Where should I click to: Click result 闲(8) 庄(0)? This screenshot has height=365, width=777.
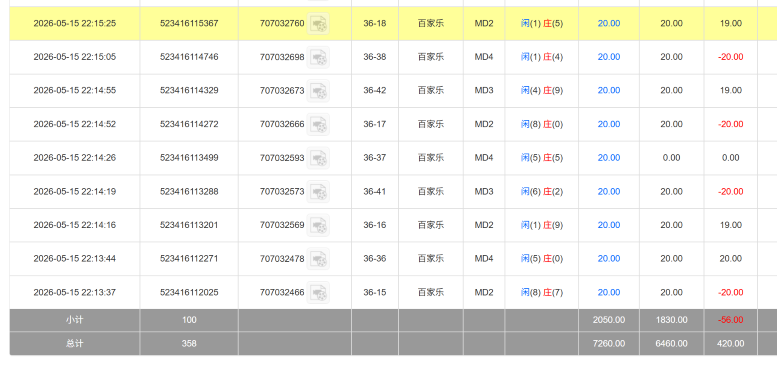coord(542,124)
